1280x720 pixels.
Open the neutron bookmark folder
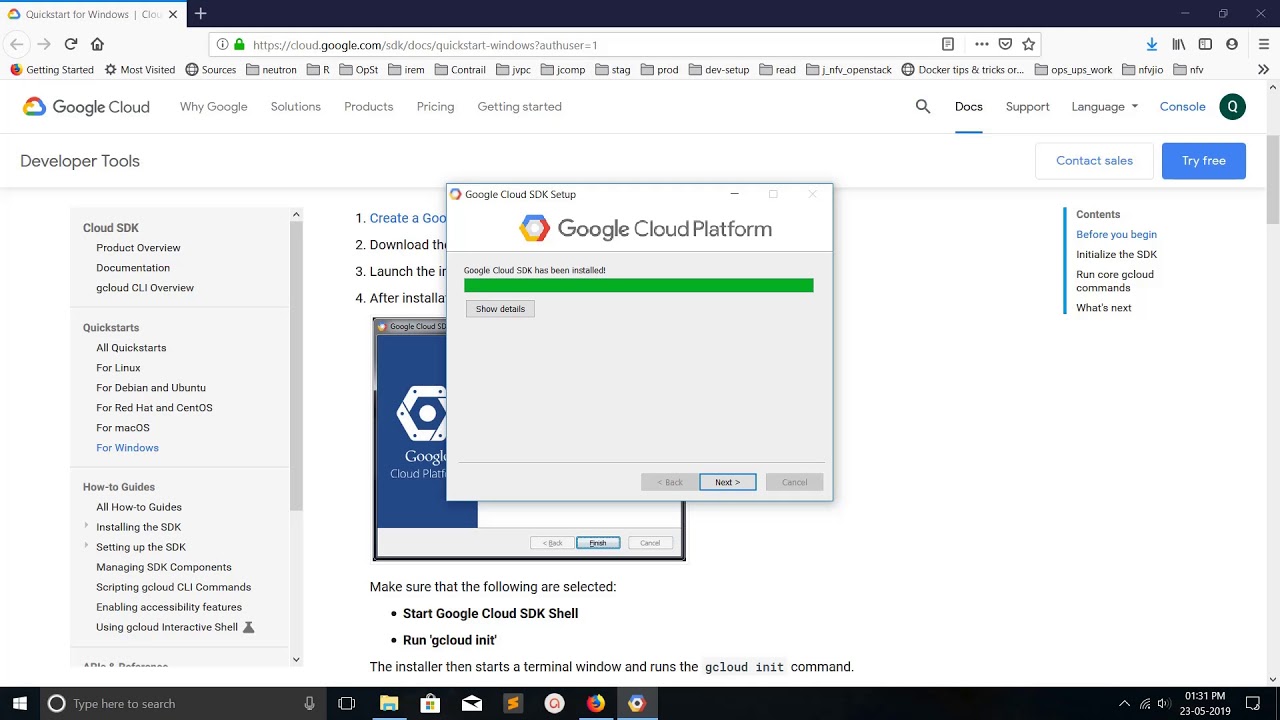[x=271, y=70]
